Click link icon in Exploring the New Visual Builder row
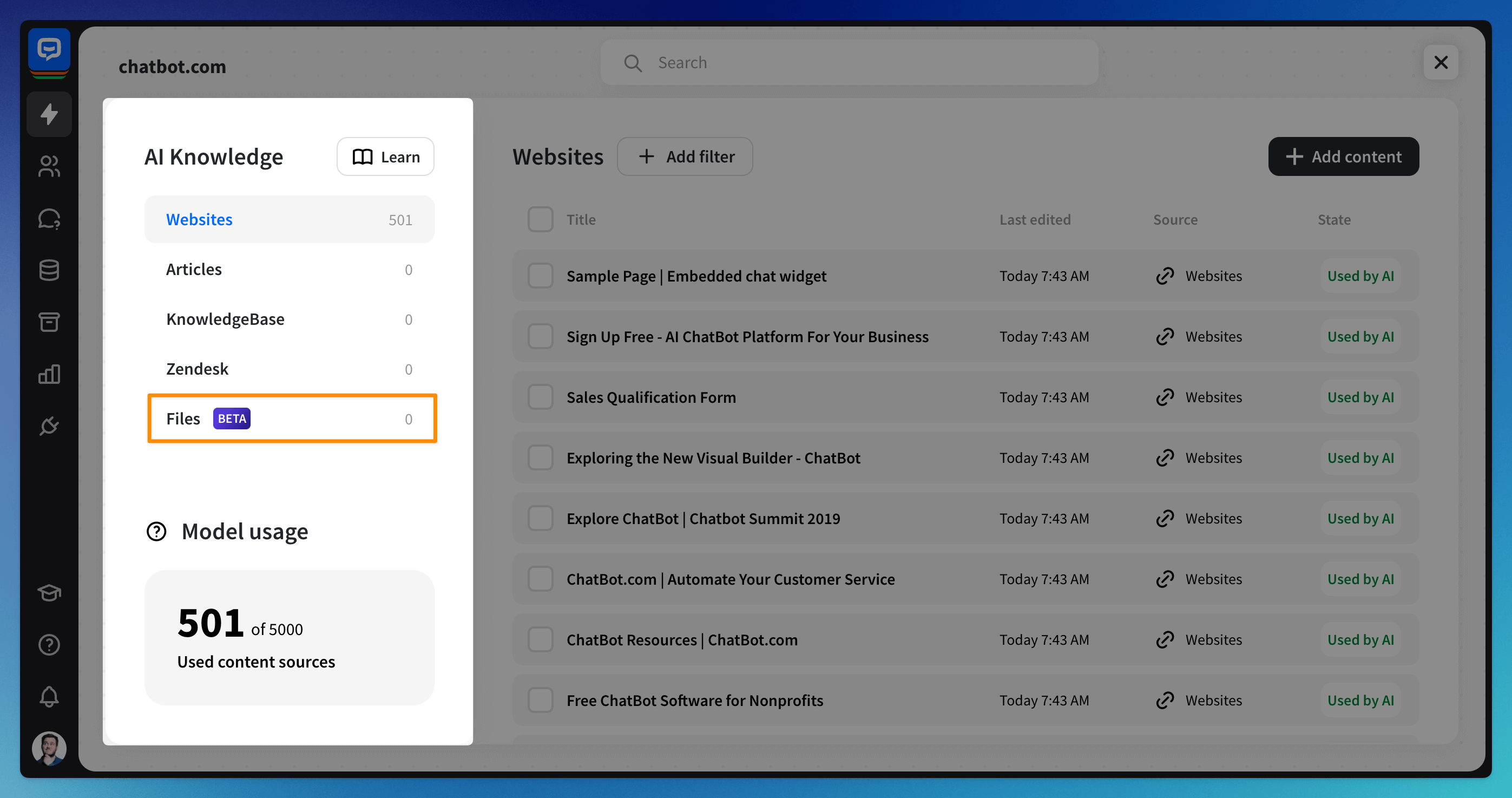This screenshot has width=1512, height=798. (x=1165, y=458)
